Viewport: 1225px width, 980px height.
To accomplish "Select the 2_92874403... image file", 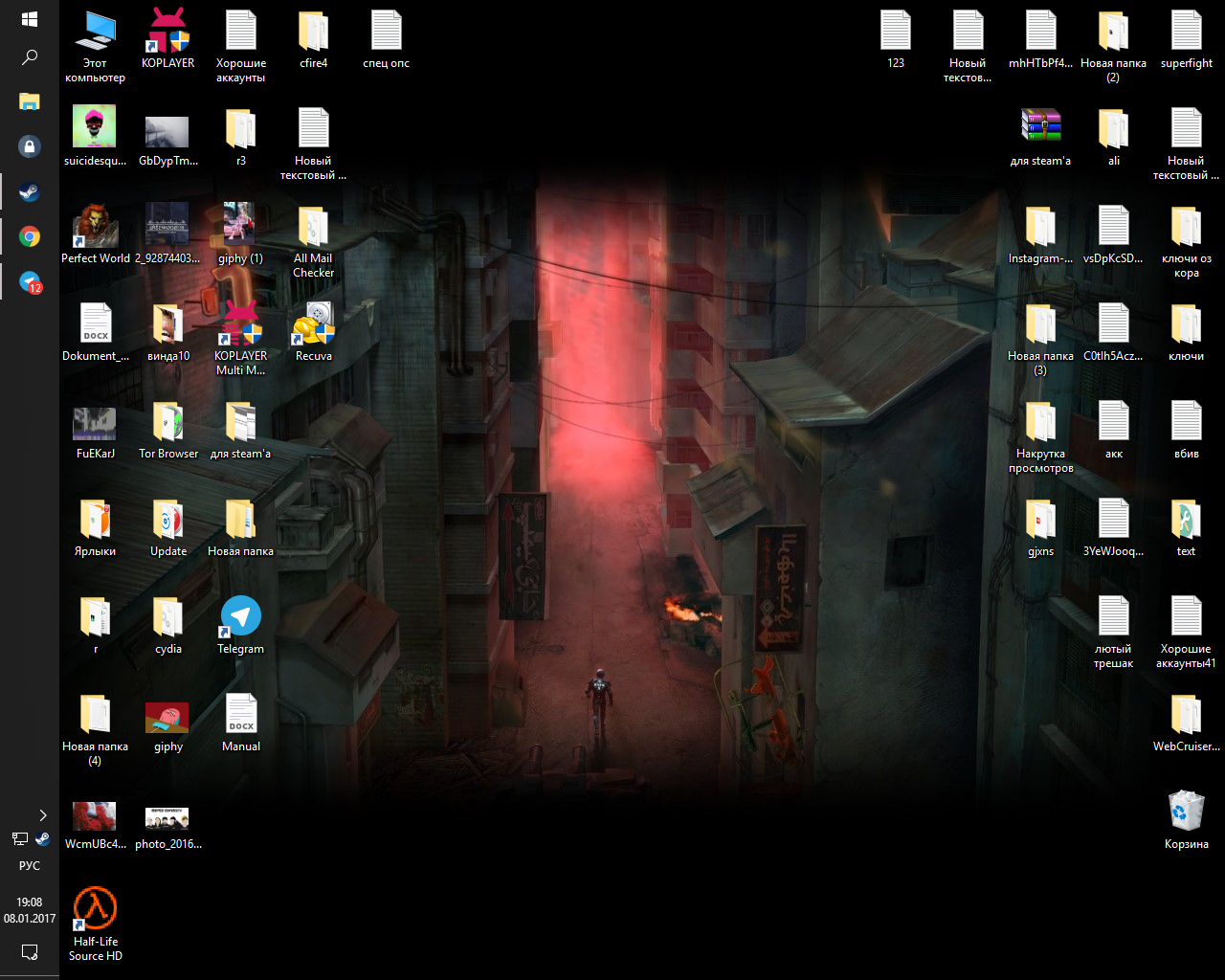I will [x=167, y=234].
